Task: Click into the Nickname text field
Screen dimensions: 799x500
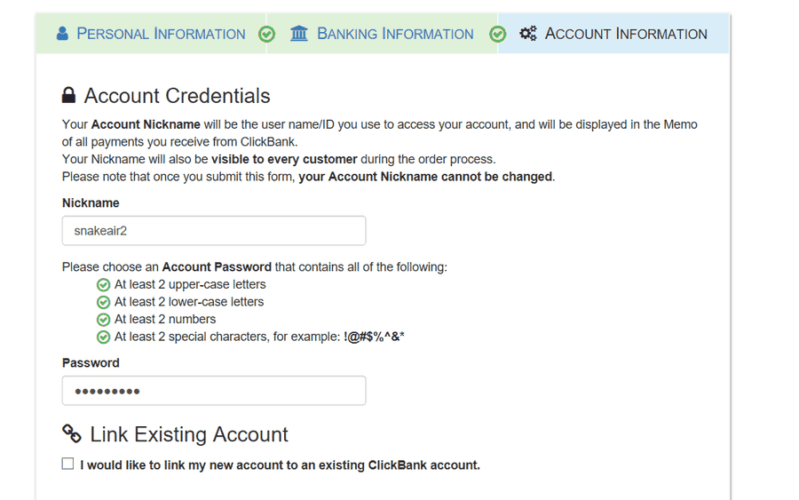Action: [x=213, y=230]
